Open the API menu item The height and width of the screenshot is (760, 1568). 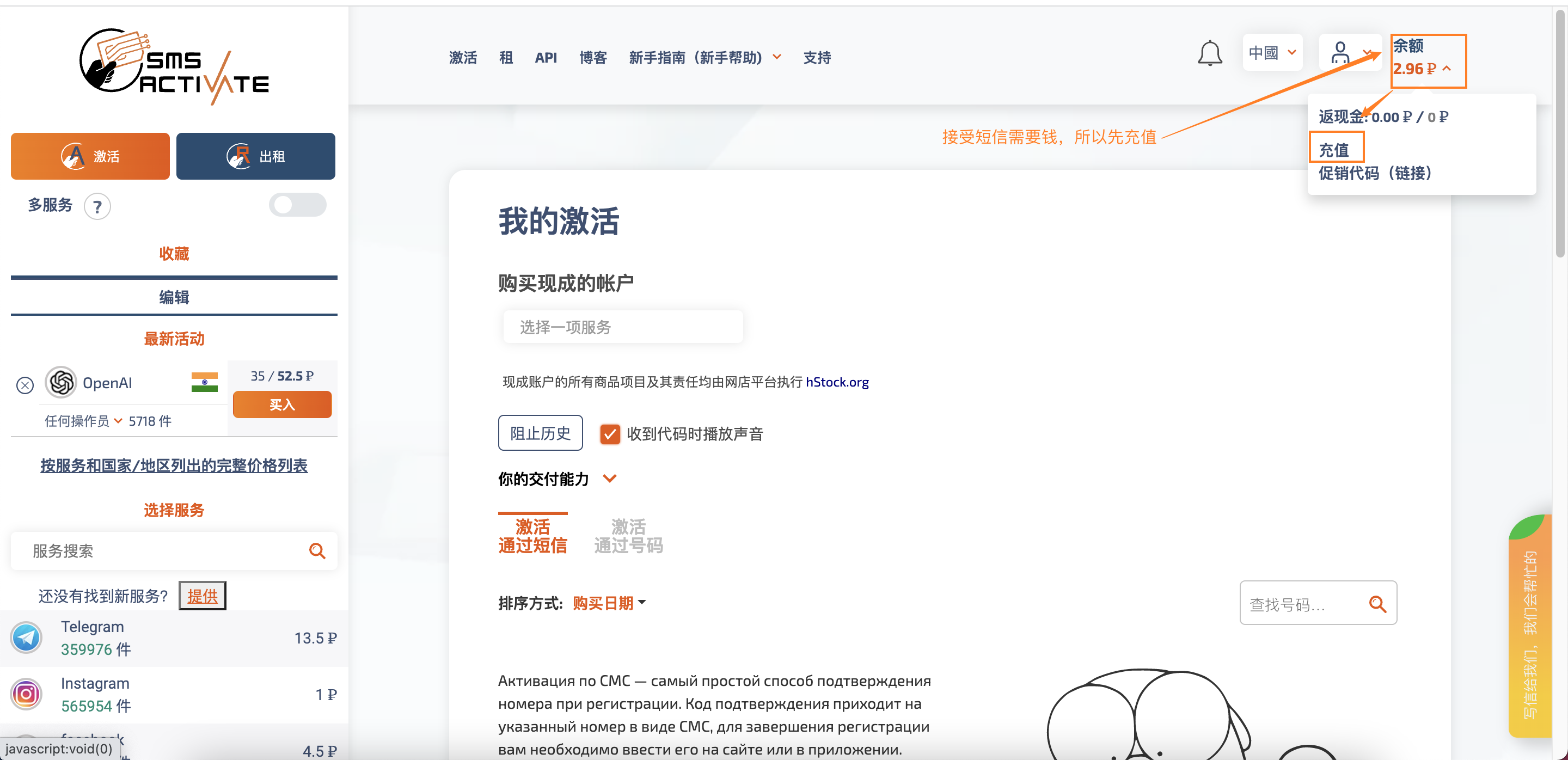[546, 57]
